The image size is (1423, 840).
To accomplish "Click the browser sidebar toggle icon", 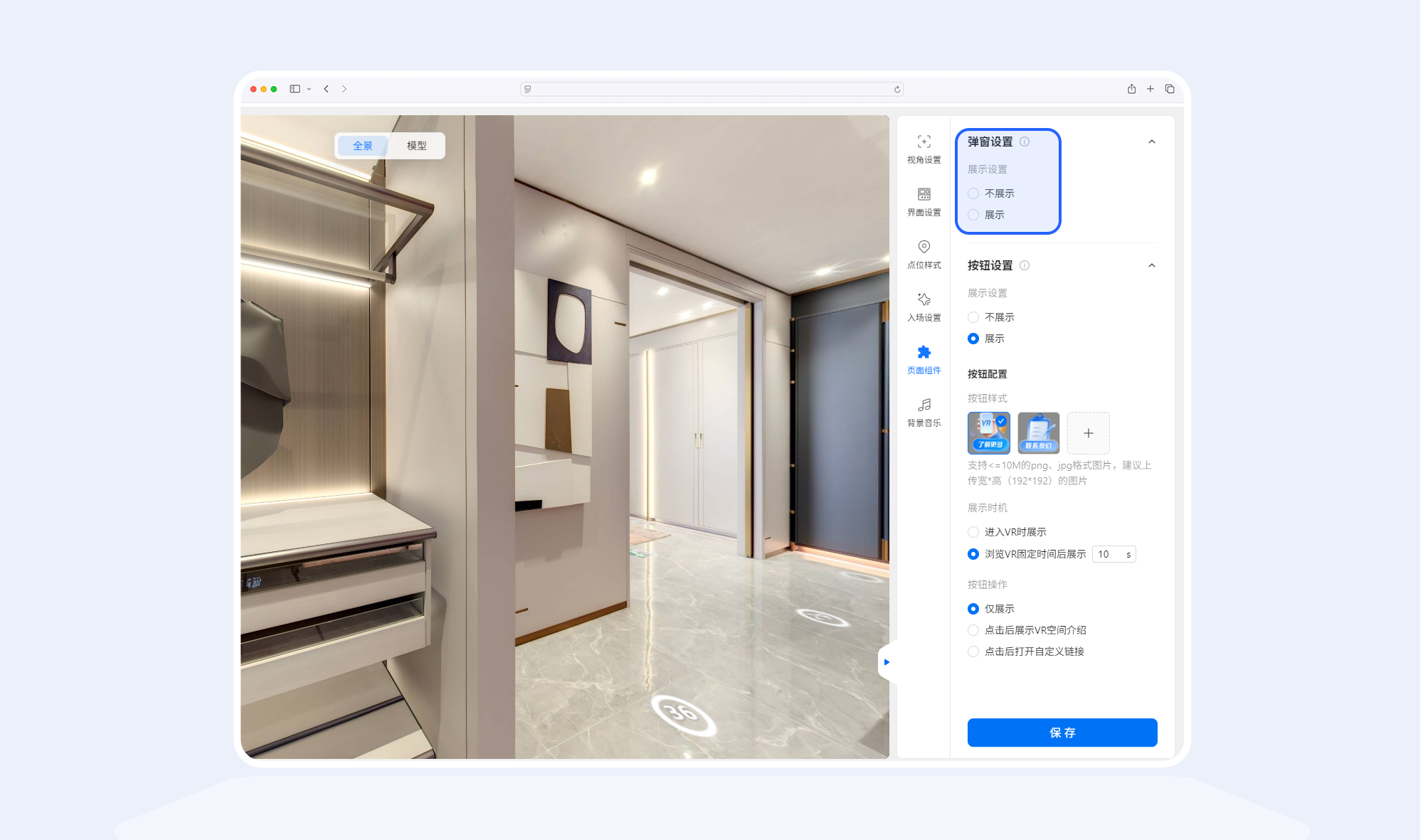I will click(x=295, y=89).
